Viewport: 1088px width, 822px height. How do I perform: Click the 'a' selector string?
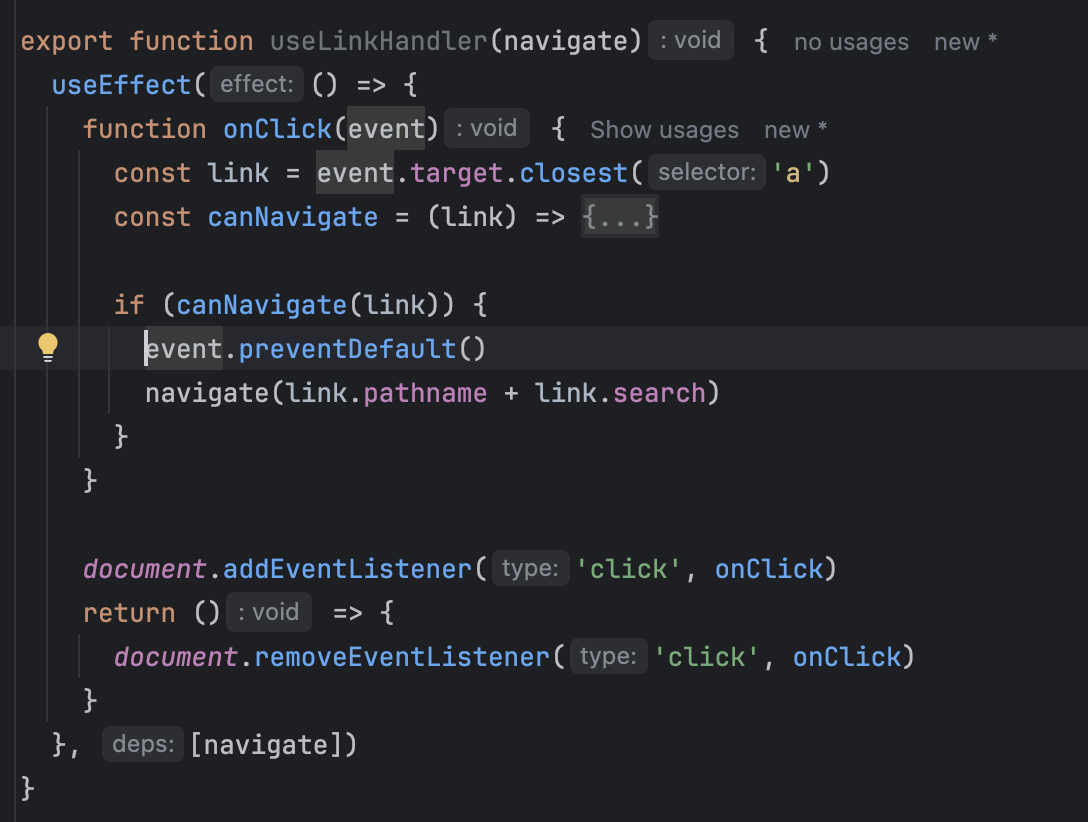(x=792, y=173)
